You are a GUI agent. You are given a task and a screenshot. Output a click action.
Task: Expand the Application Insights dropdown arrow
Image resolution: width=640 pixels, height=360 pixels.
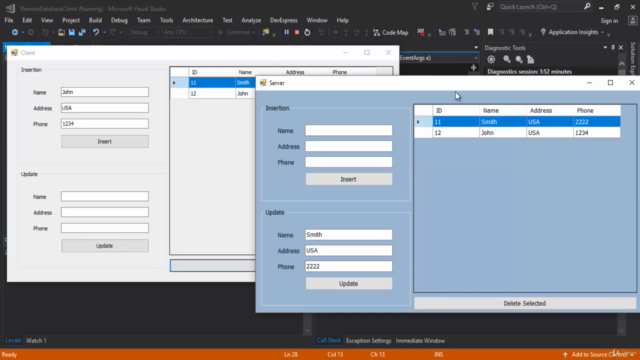pos(602,32)
